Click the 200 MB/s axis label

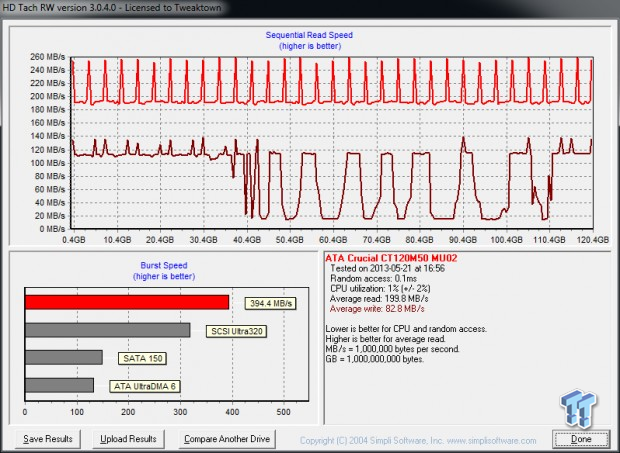tap(48, 96)
